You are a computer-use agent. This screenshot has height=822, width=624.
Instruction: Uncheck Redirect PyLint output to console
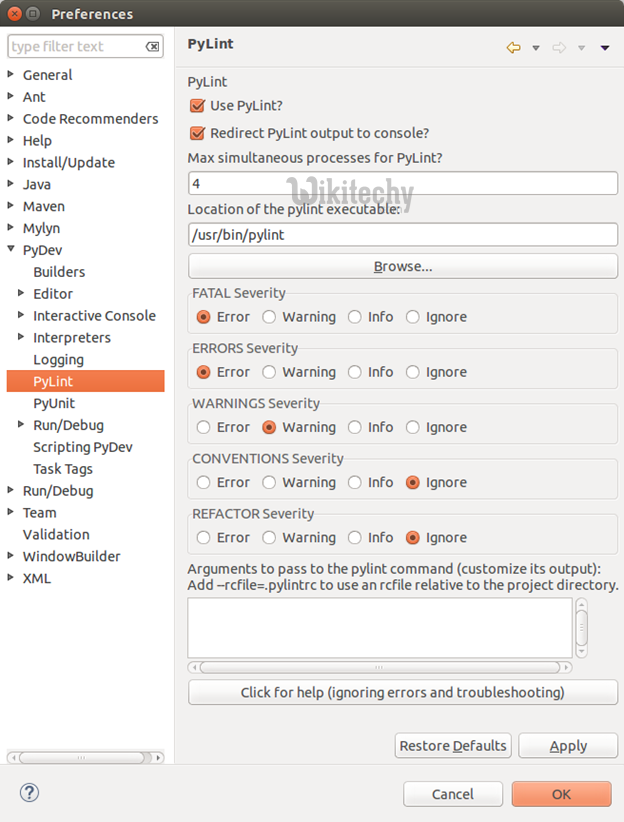[x=197, y=133]
